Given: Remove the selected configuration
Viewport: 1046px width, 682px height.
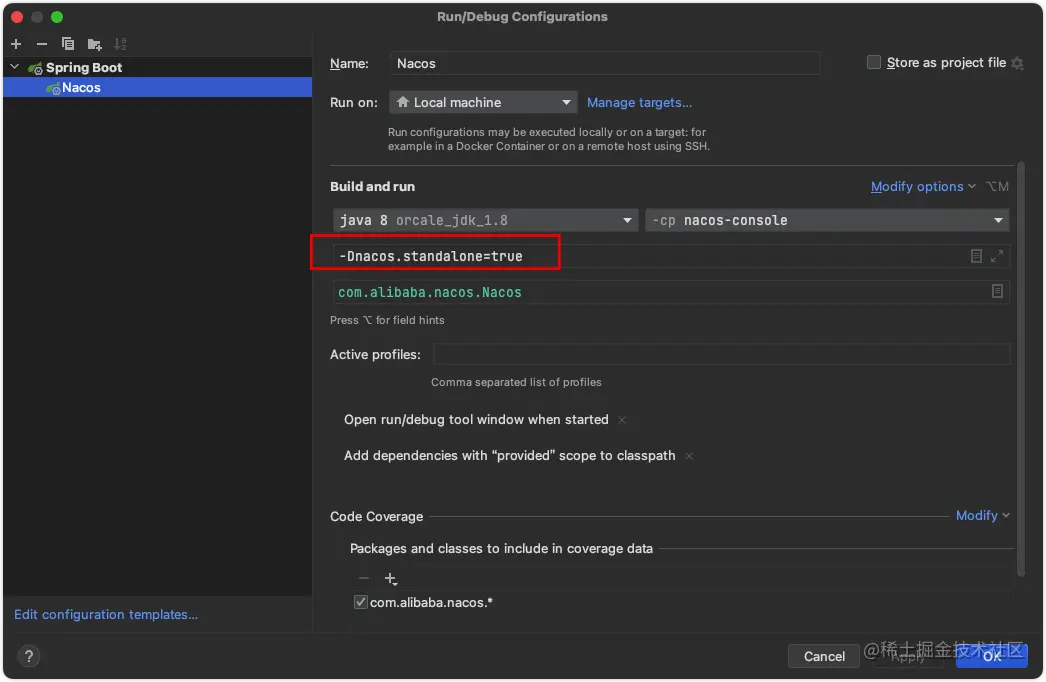Looking at the screenshot, I should 41,44.
